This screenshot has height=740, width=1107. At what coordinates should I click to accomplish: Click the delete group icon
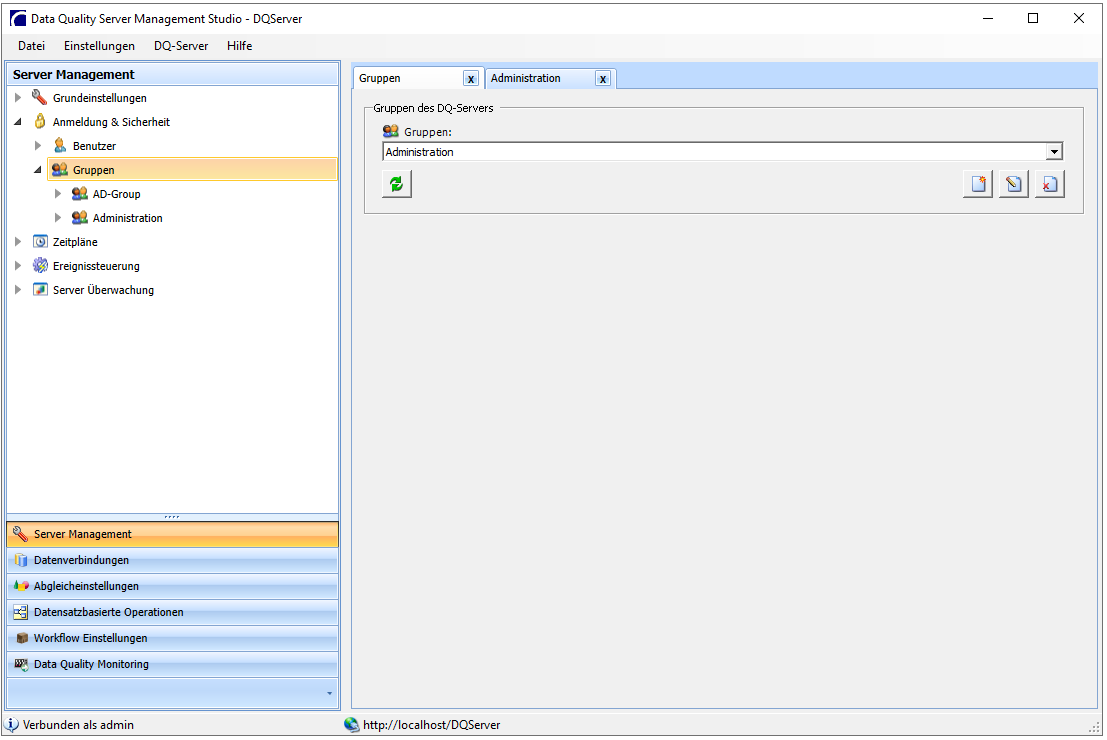[1050, 184]
